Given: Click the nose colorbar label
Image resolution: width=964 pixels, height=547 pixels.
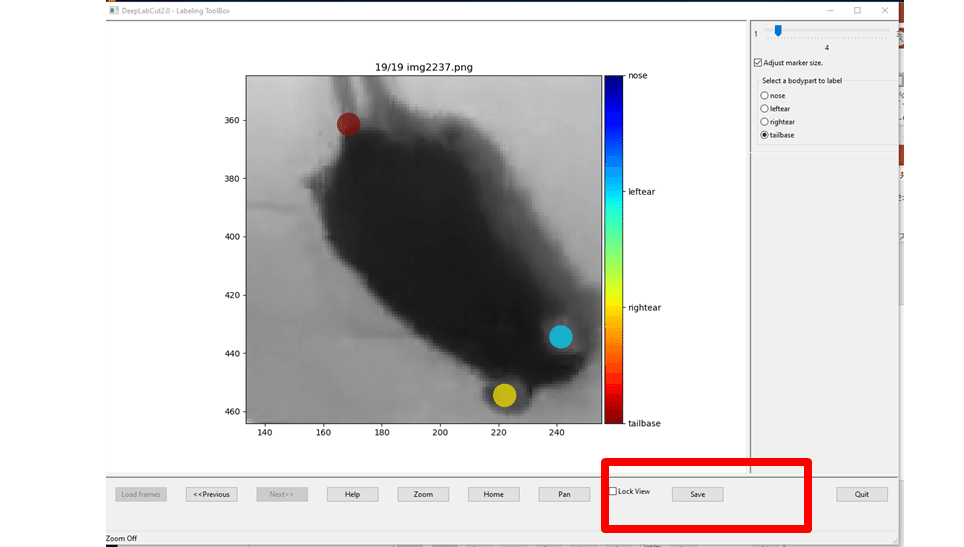Looking at the screenshot, I should coord(638,76).
